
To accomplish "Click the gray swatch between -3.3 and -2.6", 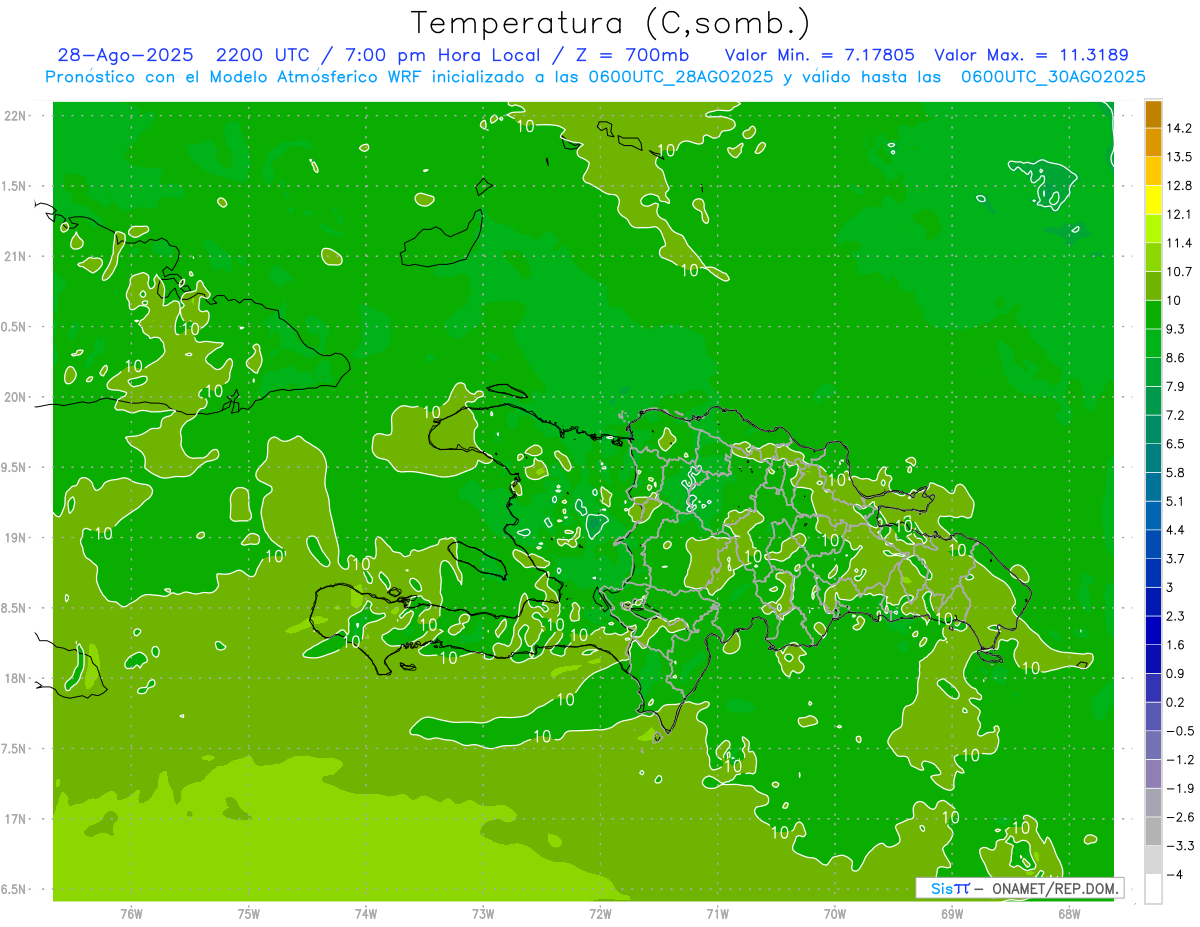I will tap(1153, 832).
